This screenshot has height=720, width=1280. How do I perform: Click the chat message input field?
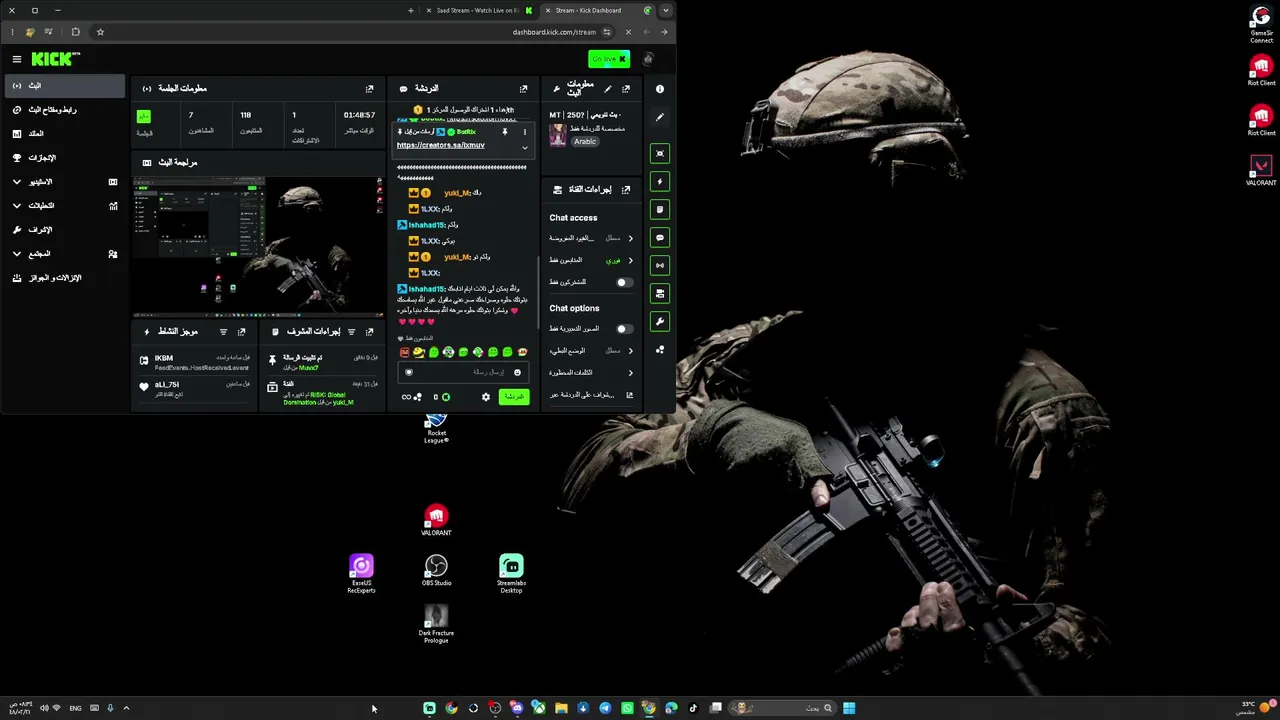[x=462, y=372]
